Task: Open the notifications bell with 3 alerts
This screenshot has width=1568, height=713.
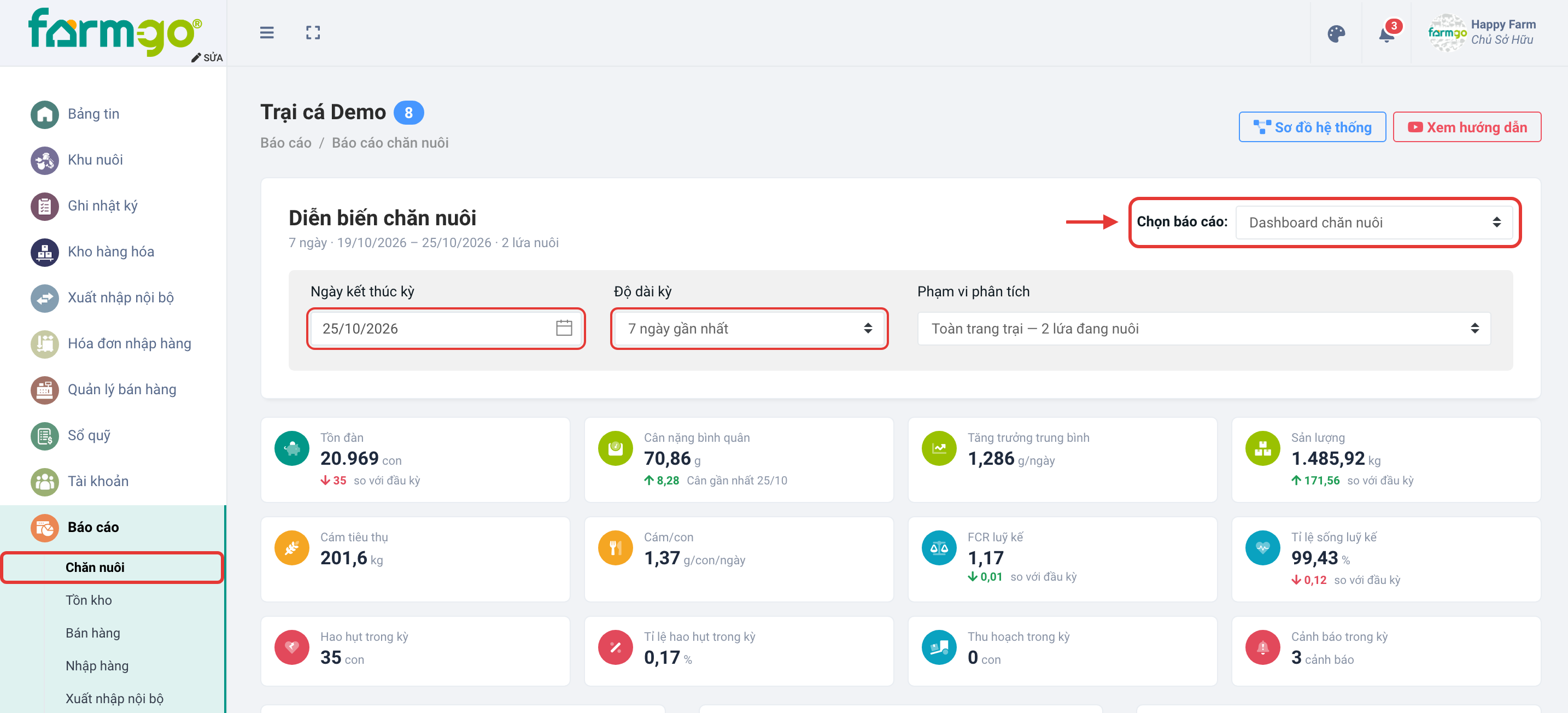Action: [x=1387, y=33]
